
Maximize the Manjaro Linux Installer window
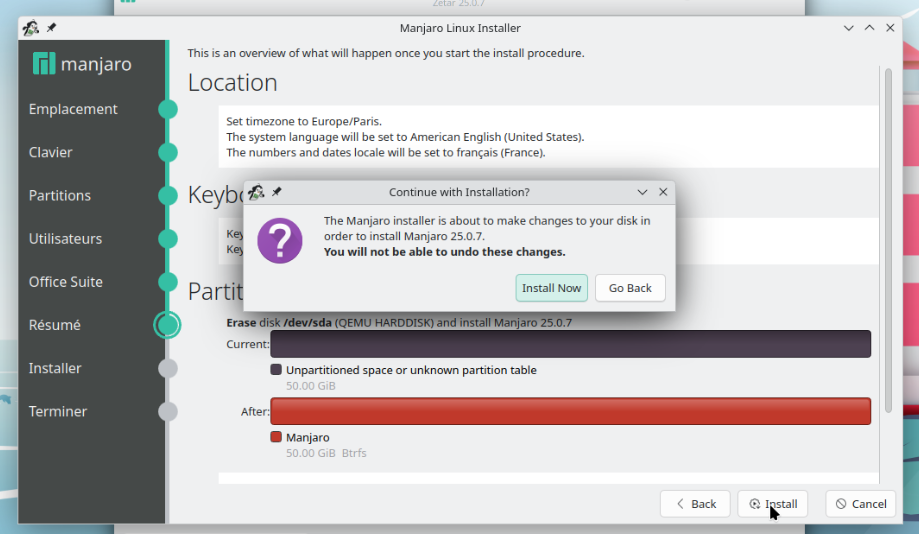869,28
